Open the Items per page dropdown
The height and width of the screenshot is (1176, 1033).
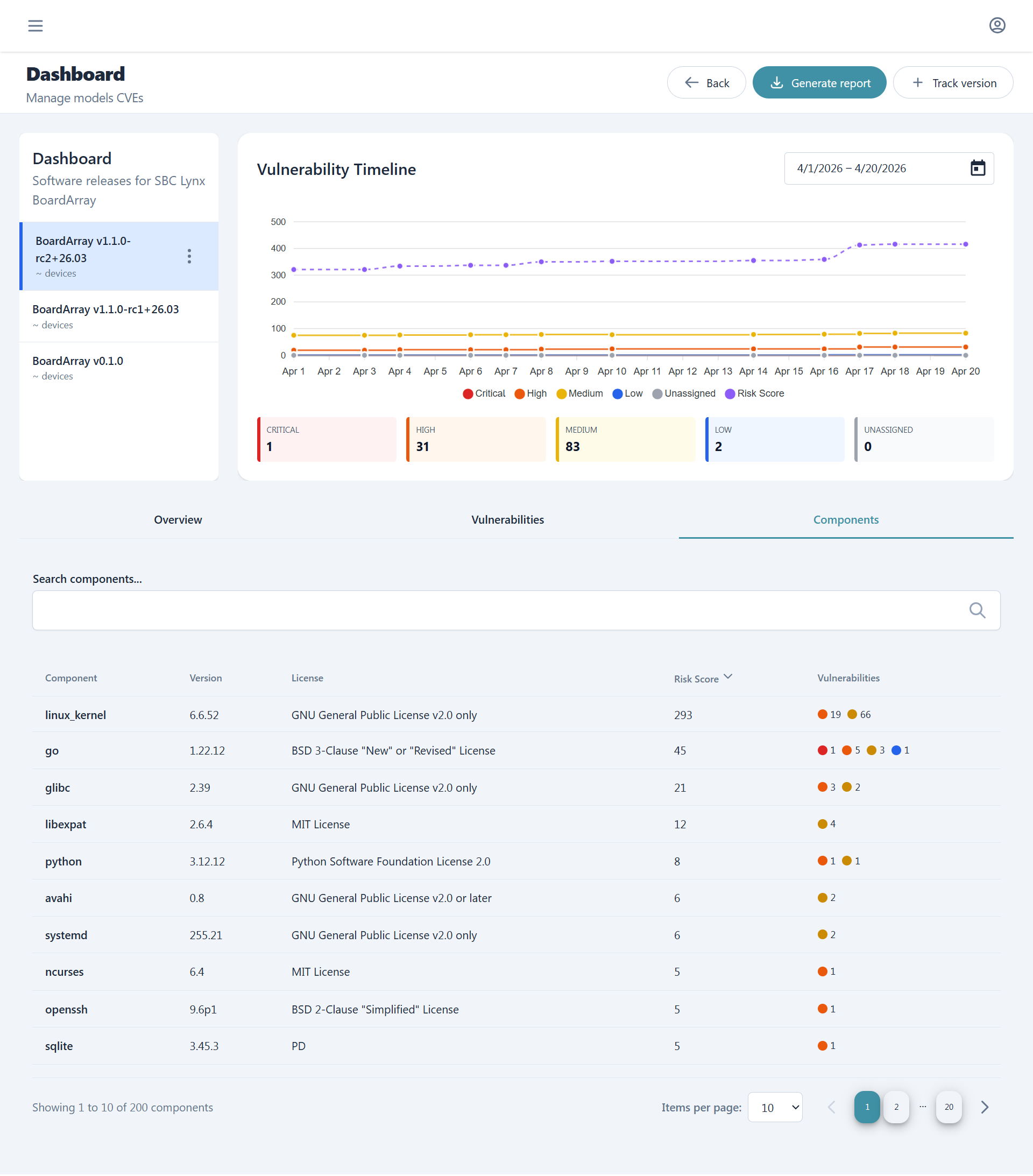click(x=774, y=1107)
